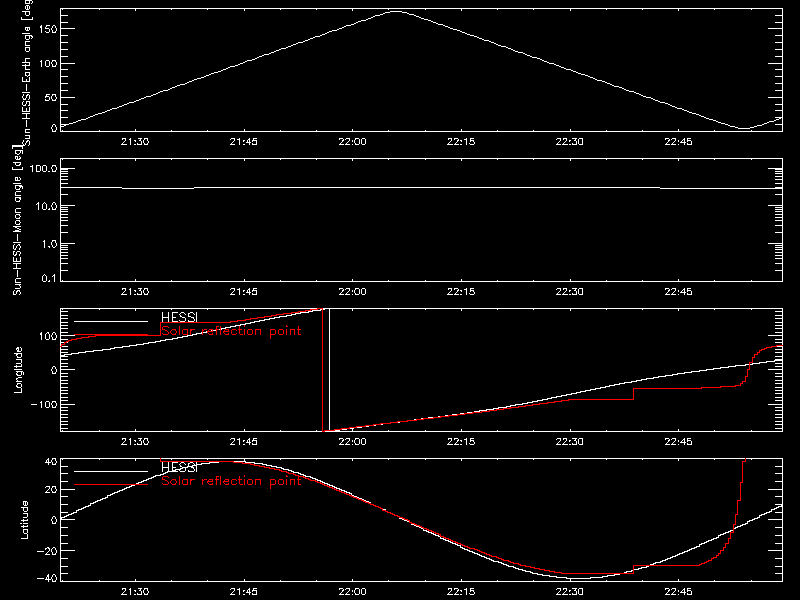This screenshot has width=800, height=600.
Task: Click 22:45 label under Moon angle plot
Action: [679, 292]
